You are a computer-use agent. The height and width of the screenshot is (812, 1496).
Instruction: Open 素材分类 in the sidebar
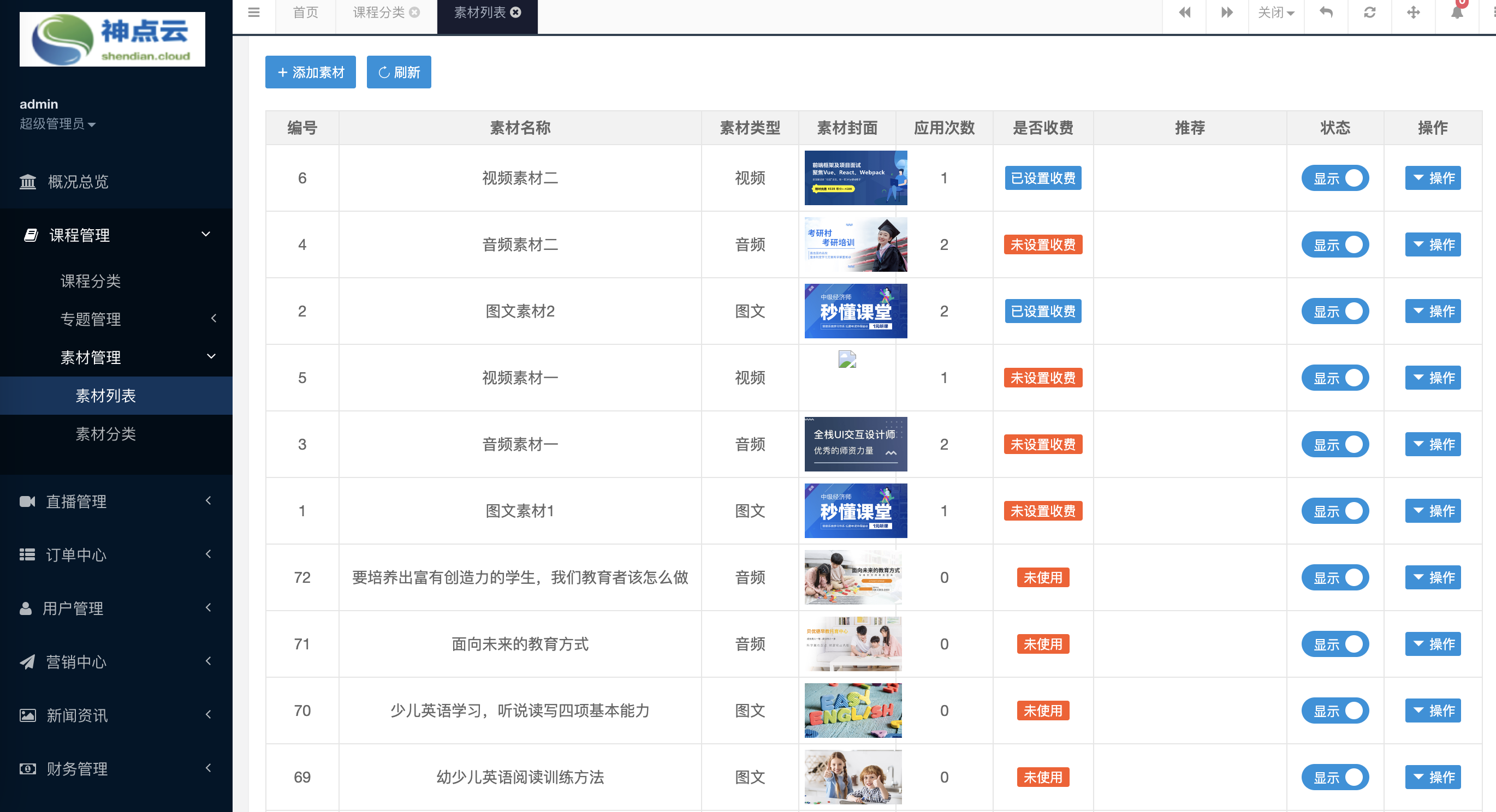coord(106,434)
